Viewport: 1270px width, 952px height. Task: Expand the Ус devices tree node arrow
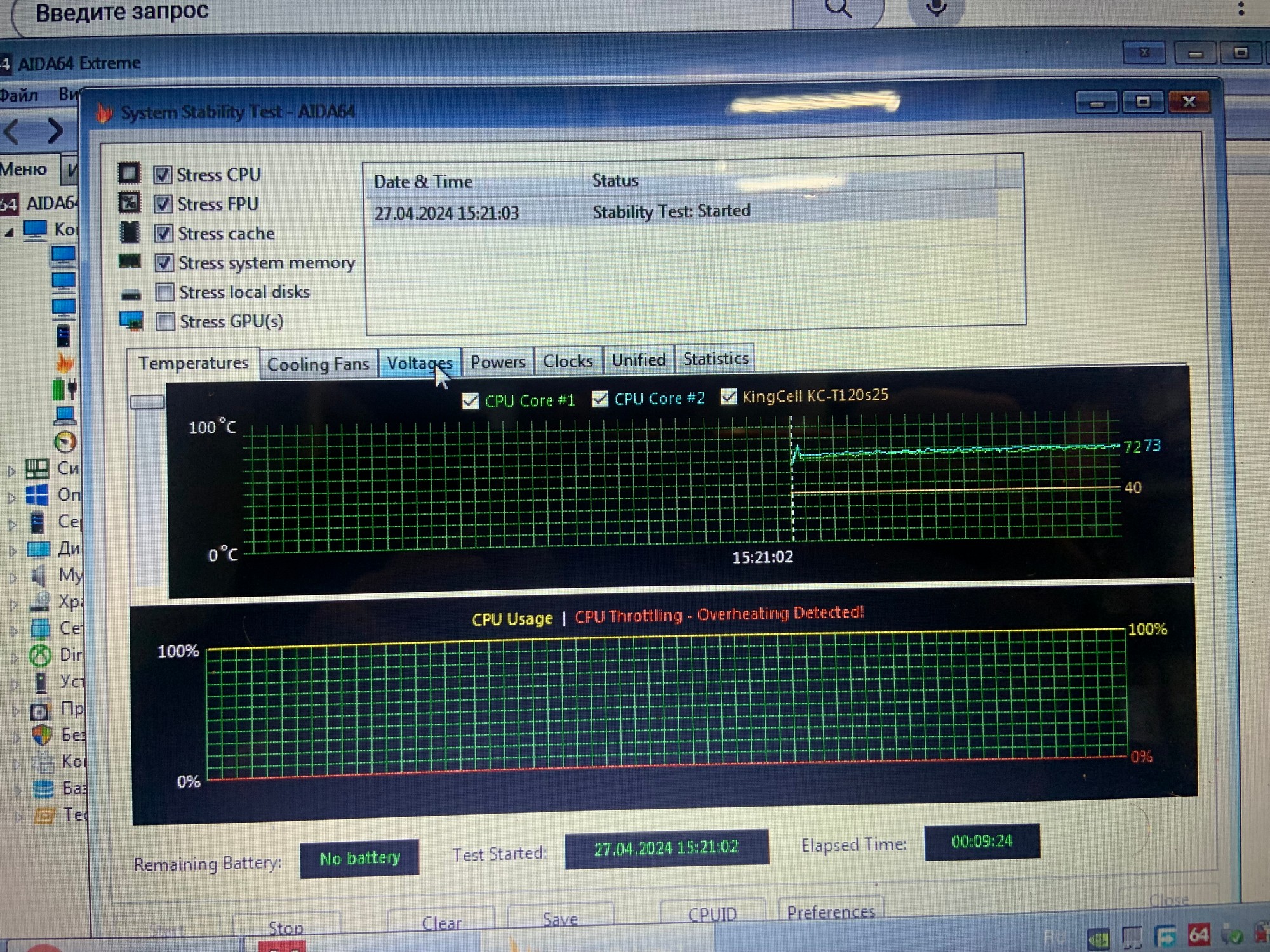coord(15,685)
